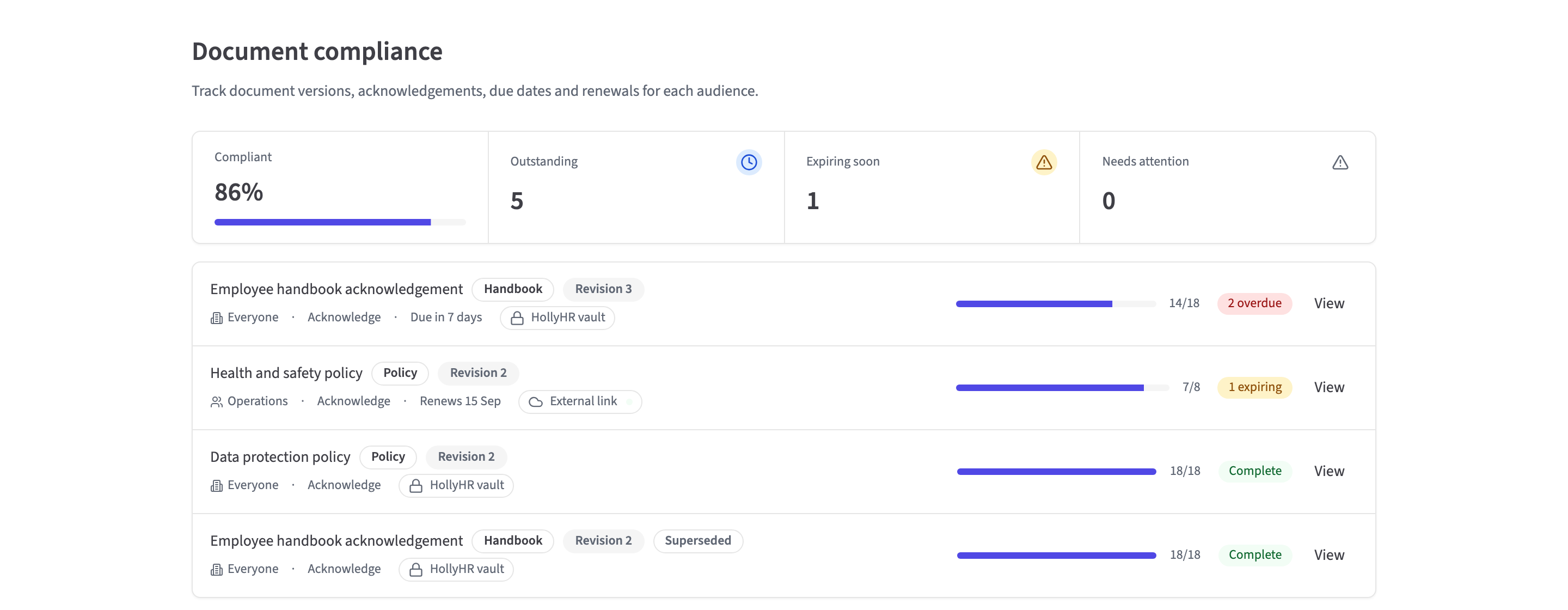The height and width of the screenshot is (610, 1568).
Task: Click the lock icon in Data protection HollyHR vault chip
Action: 416,486
